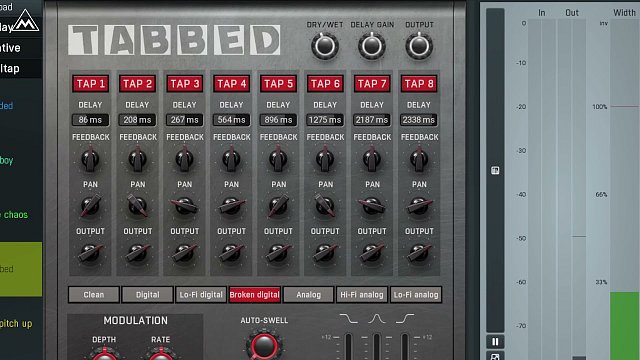Click Tap 4 OUTPUT knob
This screenshot has height=360, width=640.
[x=231, y=253]
